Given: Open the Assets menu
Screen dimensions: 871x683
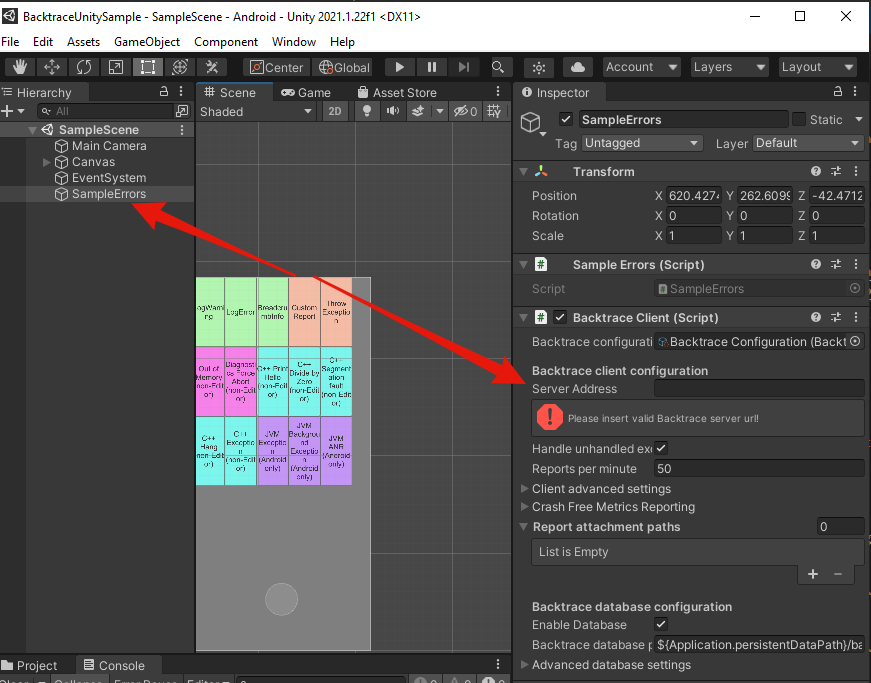Looking at the screenshot, I should 83,42.
